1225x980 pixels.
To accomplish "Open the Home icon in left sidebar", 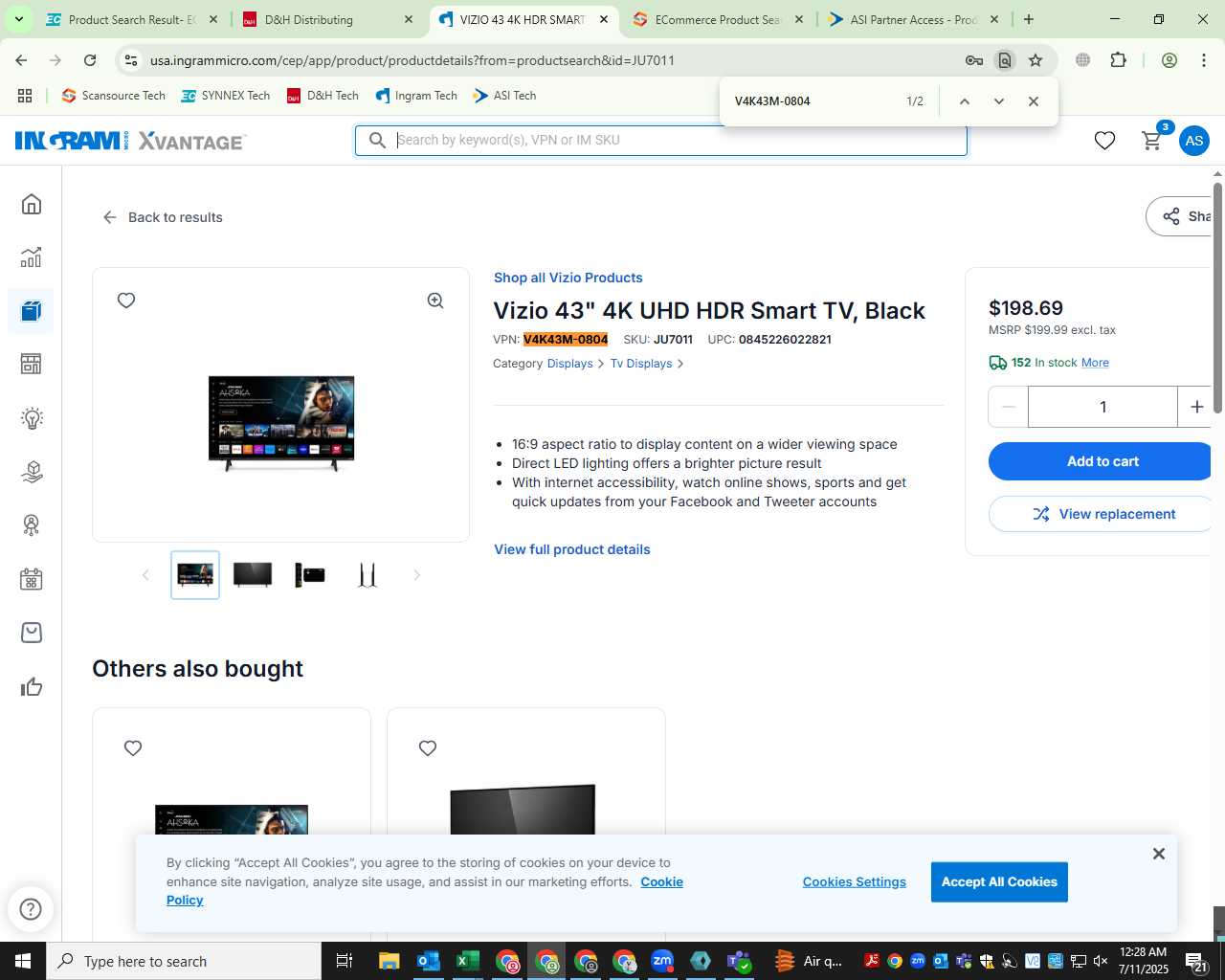I will tap(32, 204).
